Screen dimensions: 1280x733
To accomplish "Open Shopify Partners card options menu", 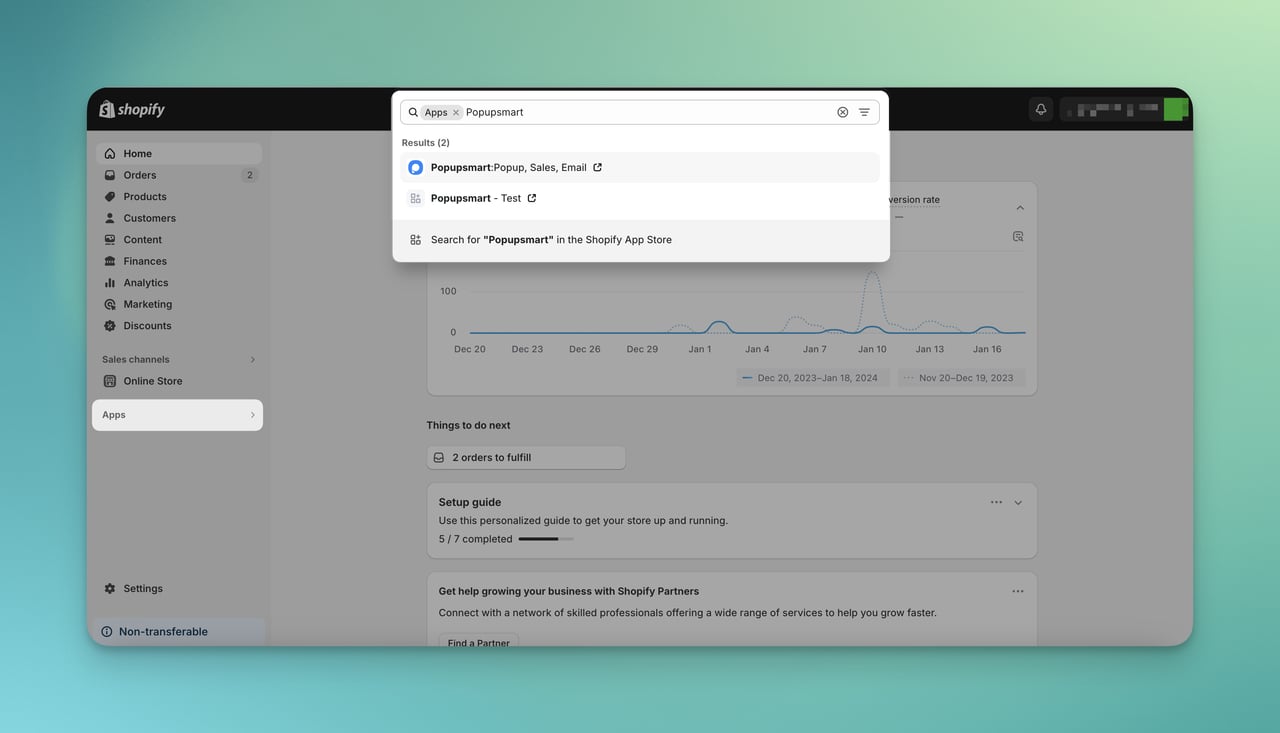I will 1018,591.
